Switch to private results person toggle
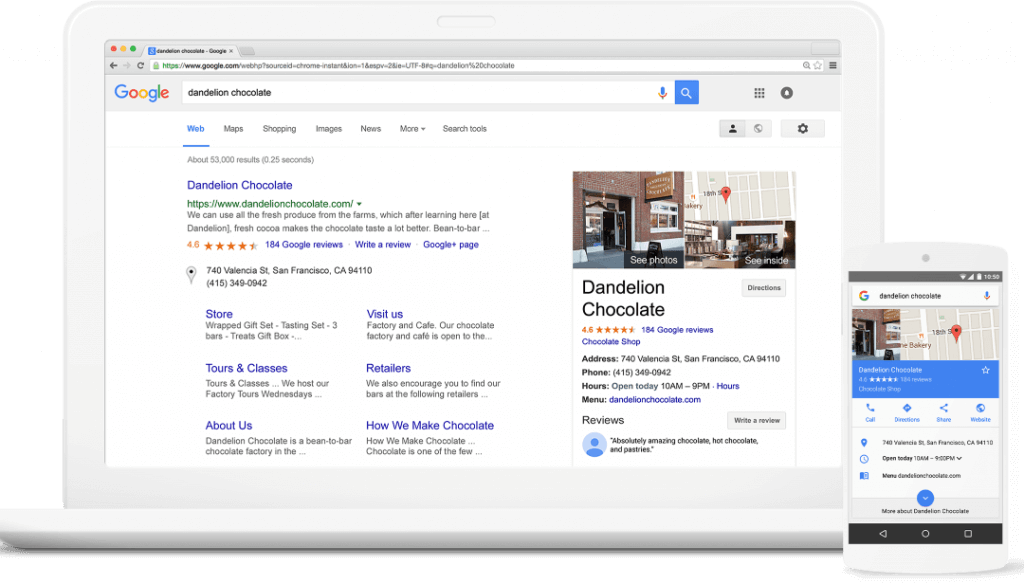Screen dimensions: 1024x584 point(733,129)
